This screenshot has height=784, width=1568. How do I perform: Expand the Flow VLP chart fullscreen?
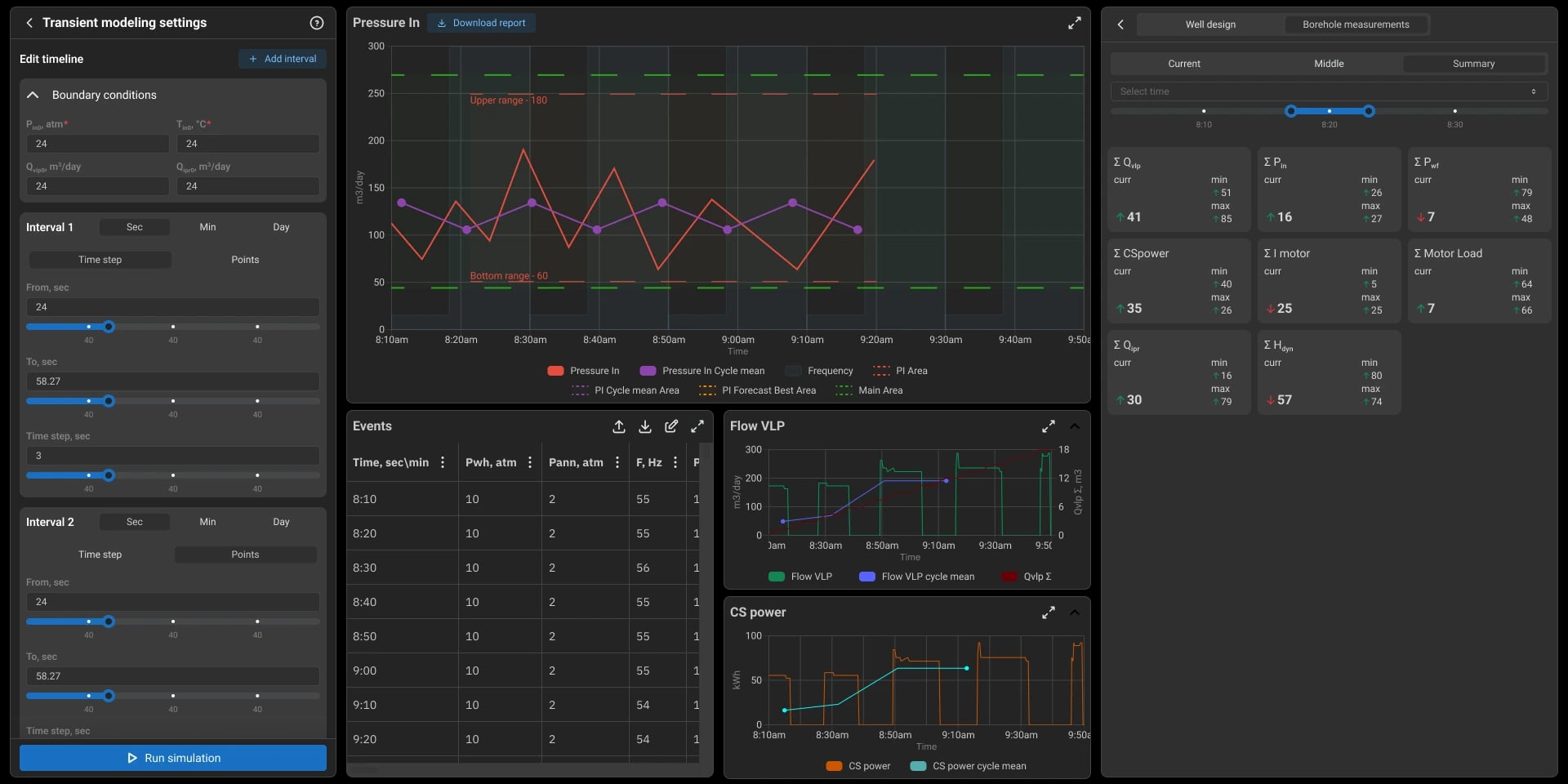[x=1049, y=426]
